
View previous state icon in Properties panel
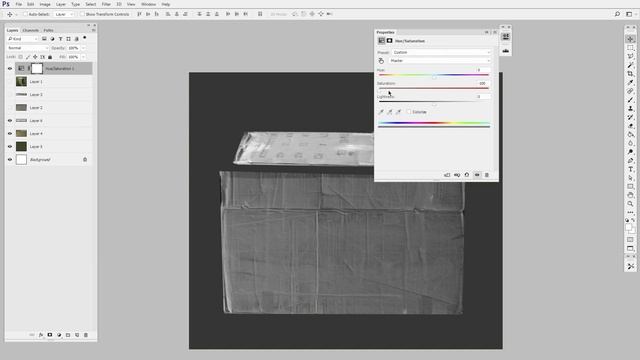click(457, 175)
